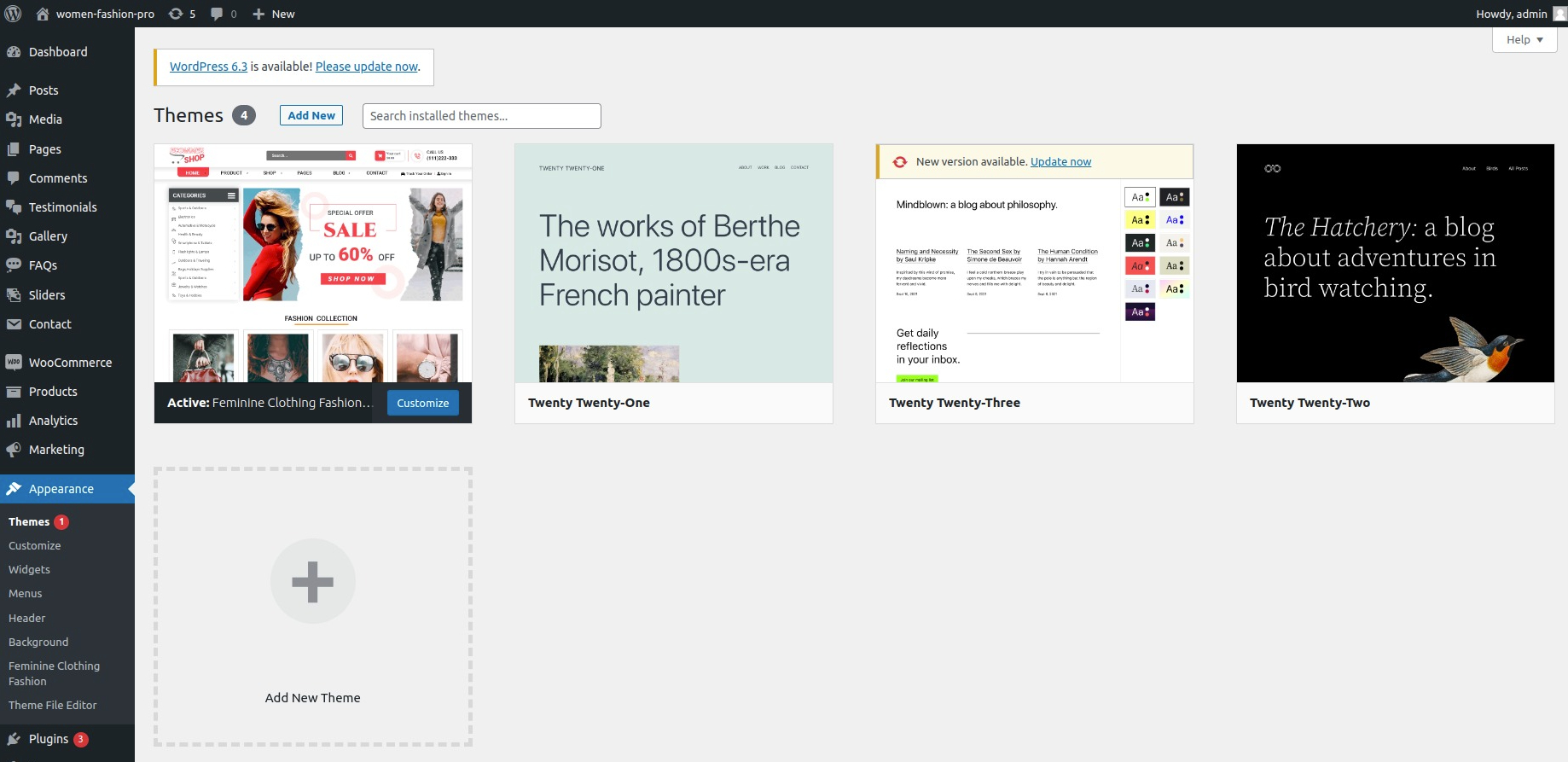Viewport: 1568px width, 762px height.
Task: Click the Products box icon
Action: pos(14,392)
